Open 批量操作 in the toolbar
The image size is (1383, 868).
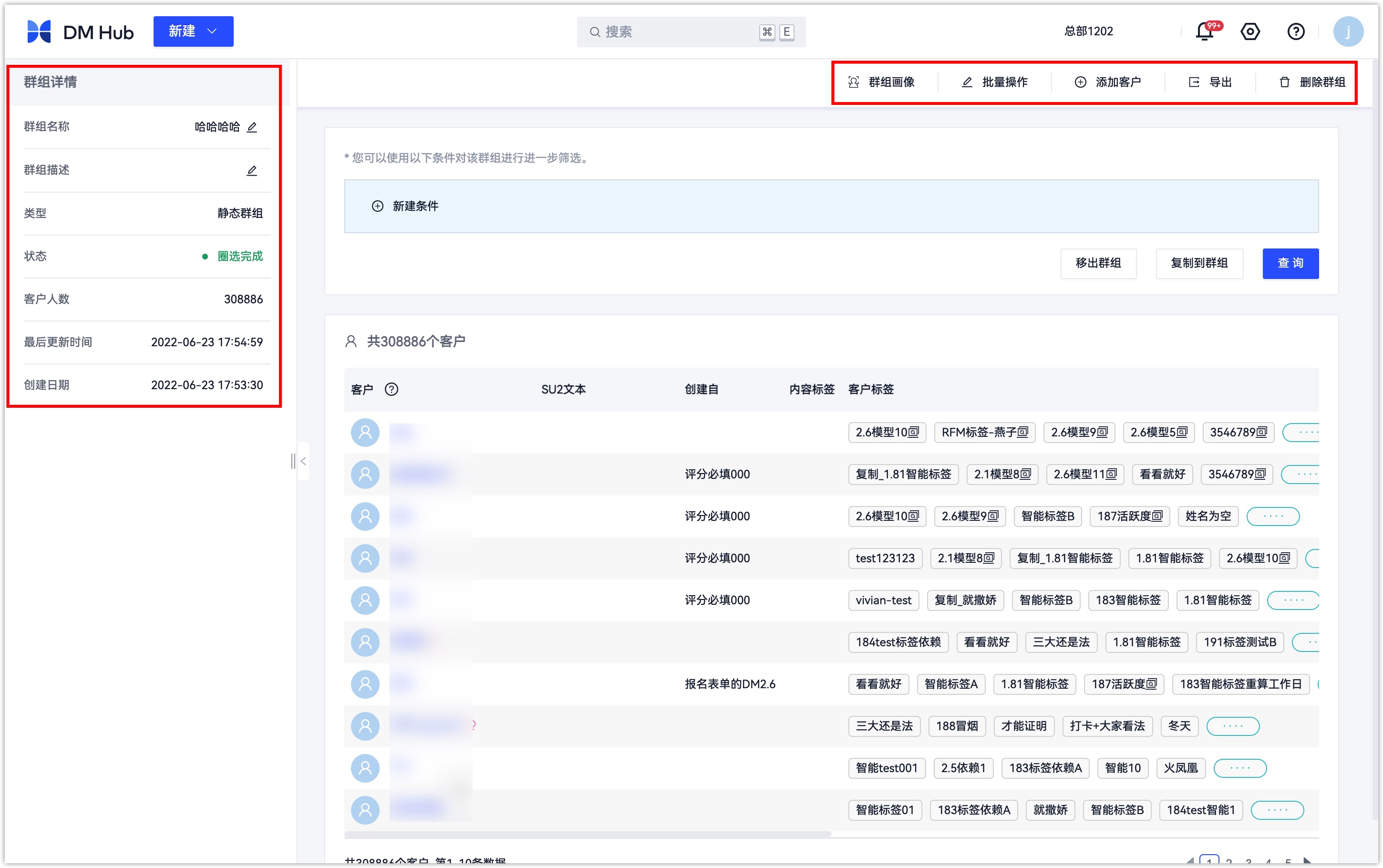[994, 82]
